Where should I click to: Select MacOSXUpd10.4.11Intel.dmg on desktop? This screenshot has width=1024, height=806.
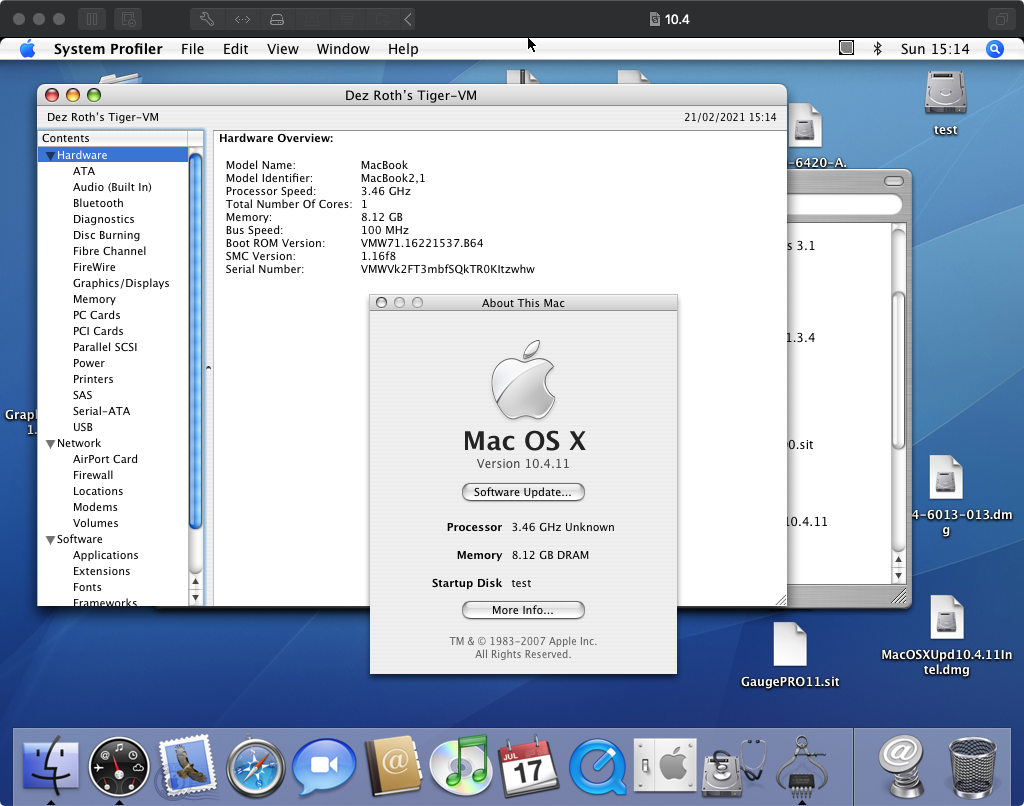pos(946,636)
